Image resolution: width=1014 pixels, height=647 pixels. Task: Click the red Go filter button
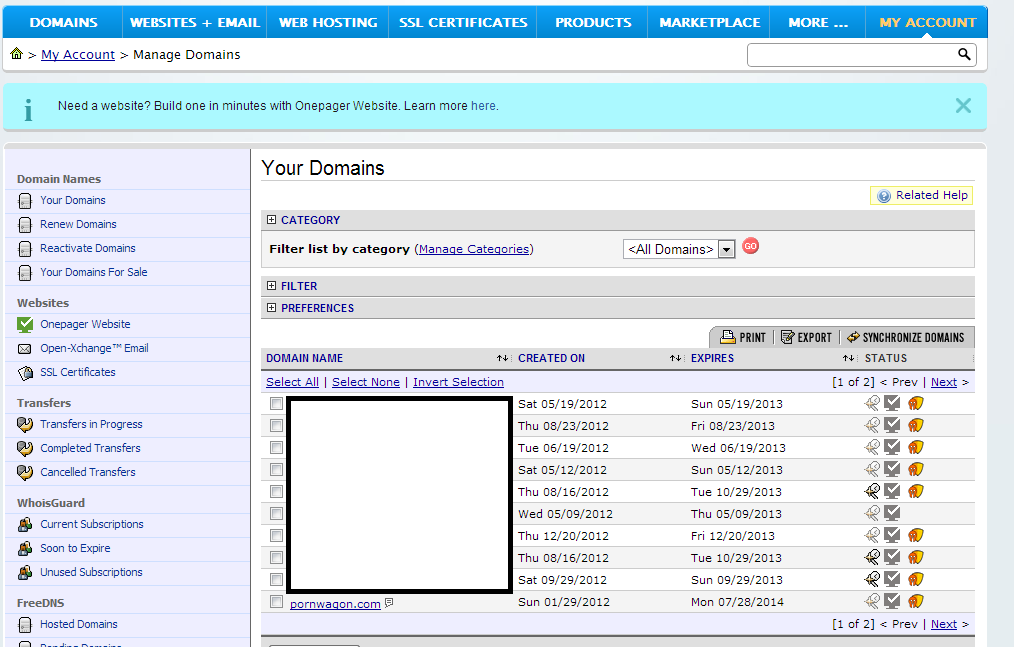coord(750,246)
